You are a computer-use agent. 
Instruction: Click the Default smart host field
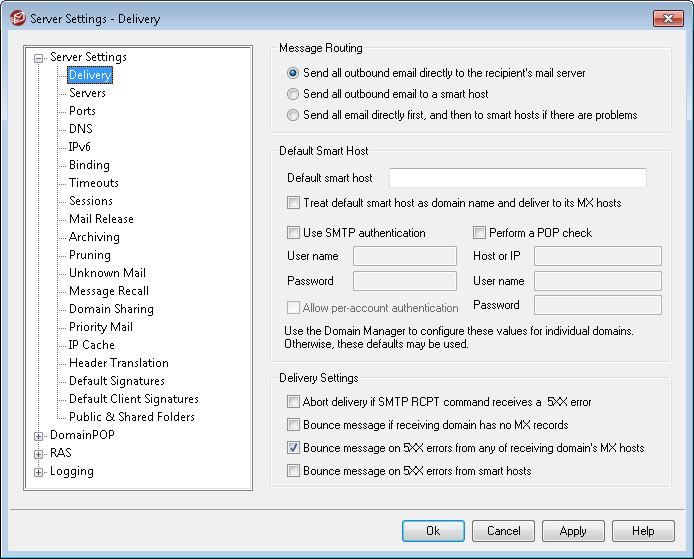tap(517, 178)
